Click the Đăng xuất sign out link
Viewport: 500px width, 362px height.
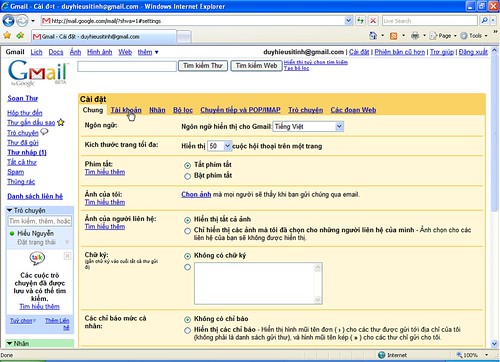(473, 52)
